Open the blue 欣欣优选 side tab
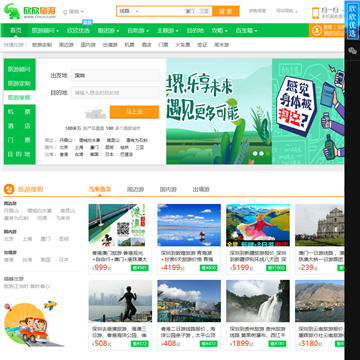 (352, 20)
